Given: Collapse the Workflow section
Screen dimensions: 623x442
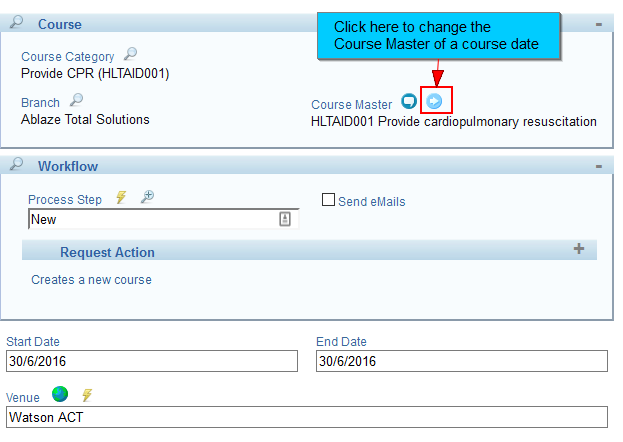Looking at the screenshot, I should [x=599, y=167].
